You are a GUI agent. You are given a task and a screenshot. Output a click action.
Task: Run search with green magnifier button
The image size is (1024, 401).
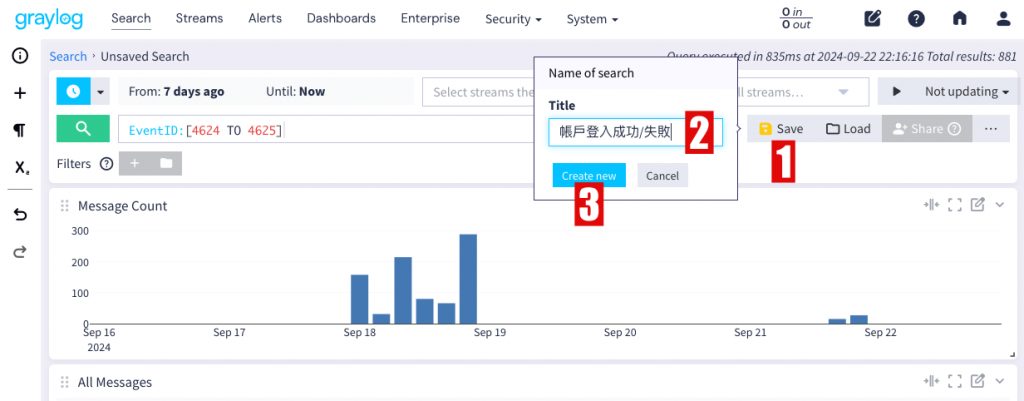83,129
